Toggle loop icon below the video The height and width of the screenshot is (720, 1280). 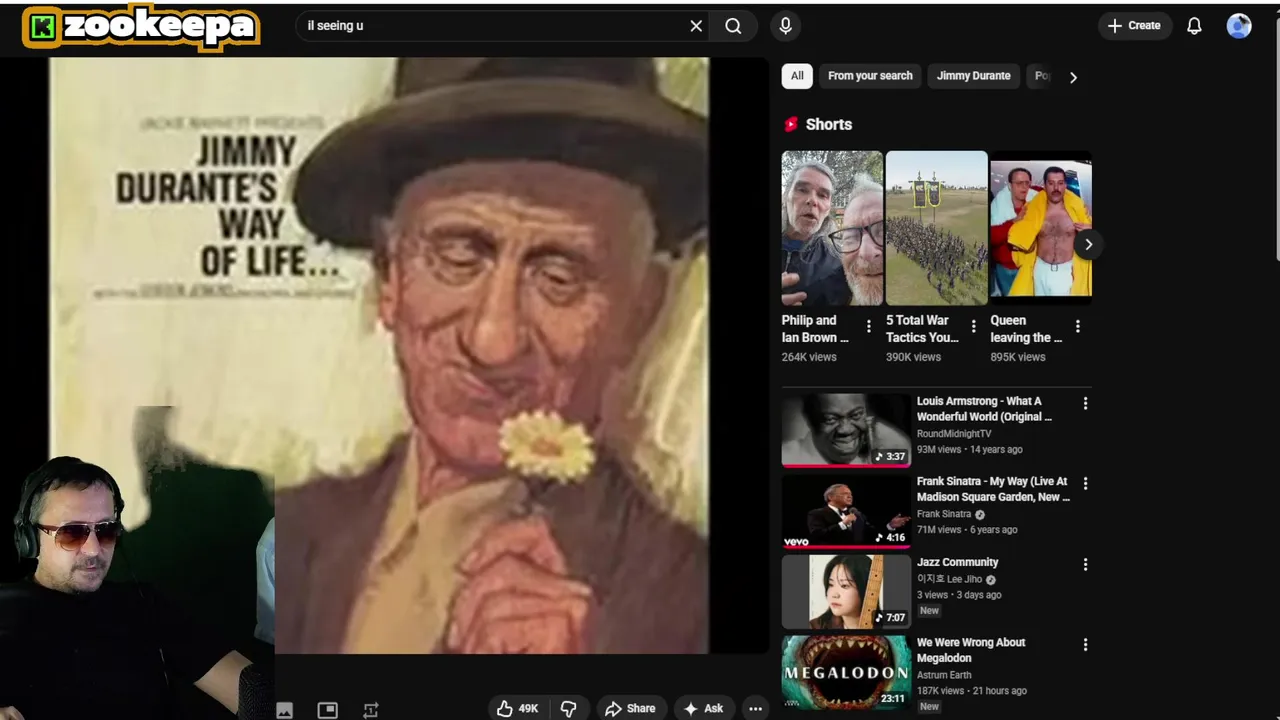tap(370, 710)
